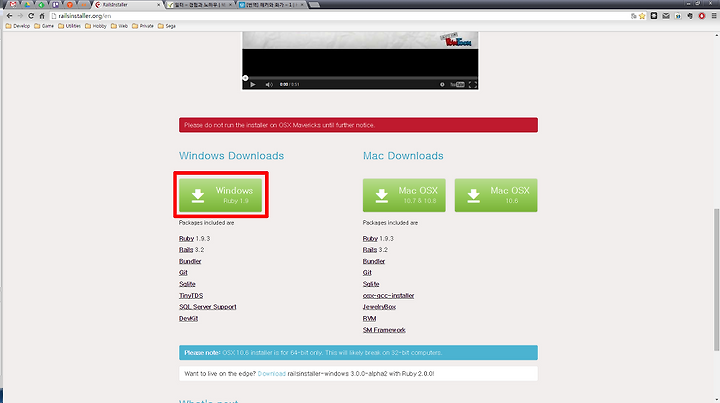Click the mail envelope extension icon
The width and height of the screenshot is (720, 403).
coord(666,16)
